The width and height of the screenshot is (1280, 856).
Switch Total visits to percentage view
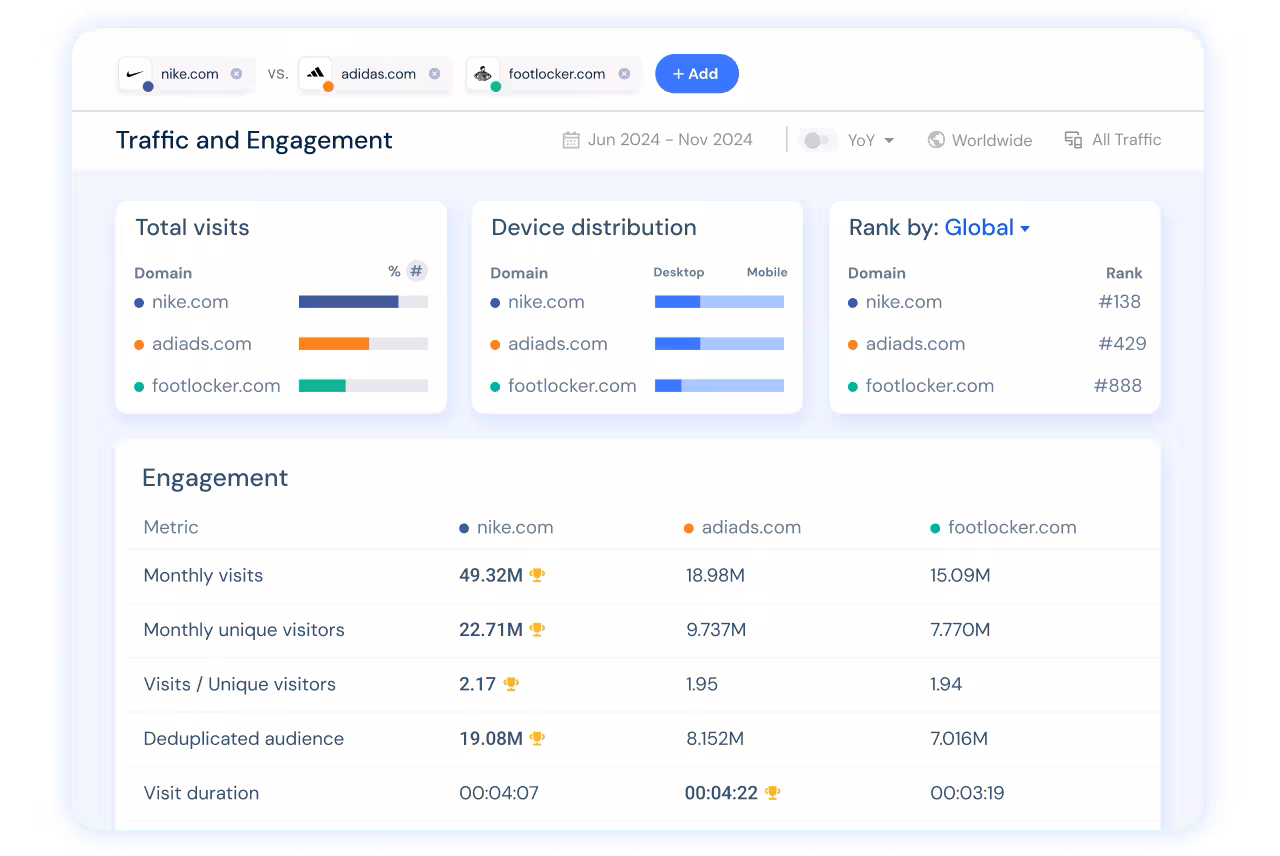[394, 271]
